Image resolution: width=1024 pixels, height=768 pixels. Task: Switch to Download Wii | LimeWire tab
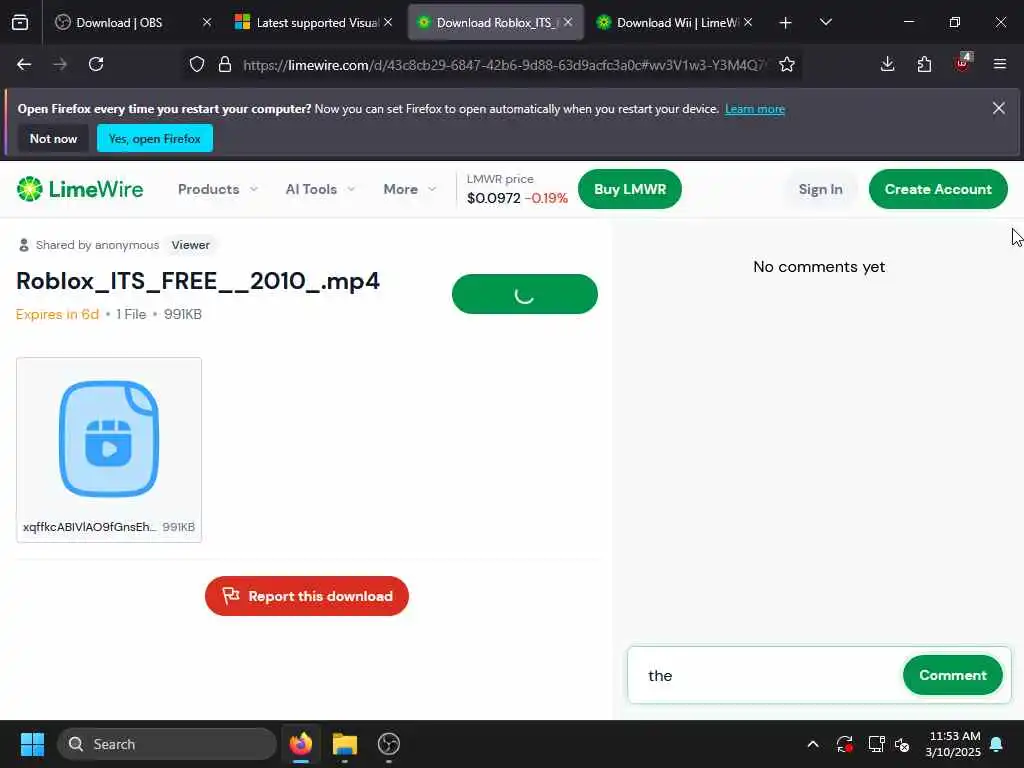click(676, 23)
